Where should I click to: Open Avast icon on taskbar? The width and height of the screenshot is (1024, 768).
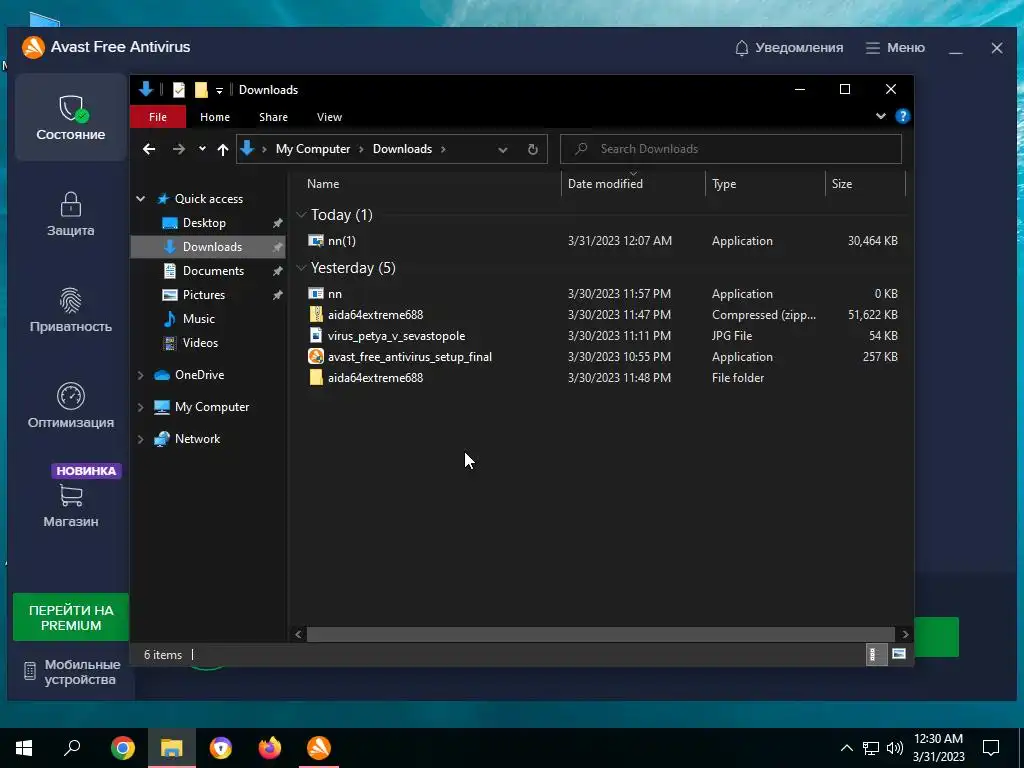(319, 748)
